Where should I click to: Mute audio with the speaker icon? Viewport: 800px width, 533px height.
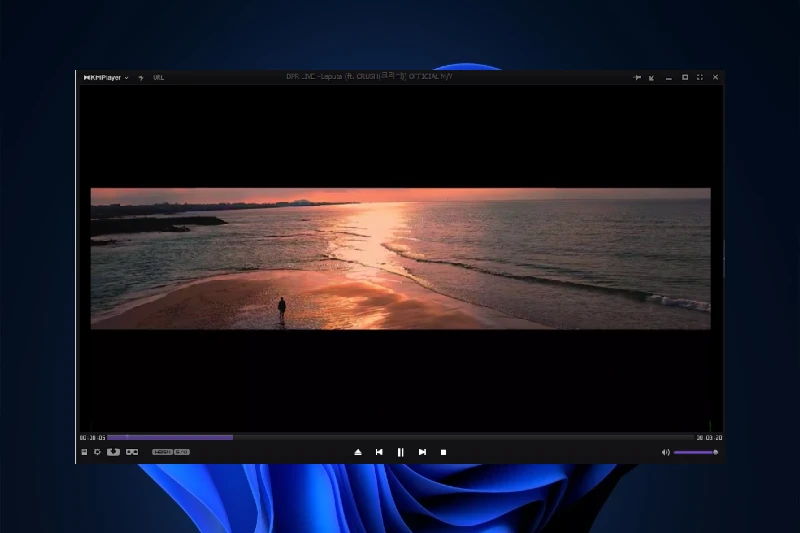tap(665, 452)
